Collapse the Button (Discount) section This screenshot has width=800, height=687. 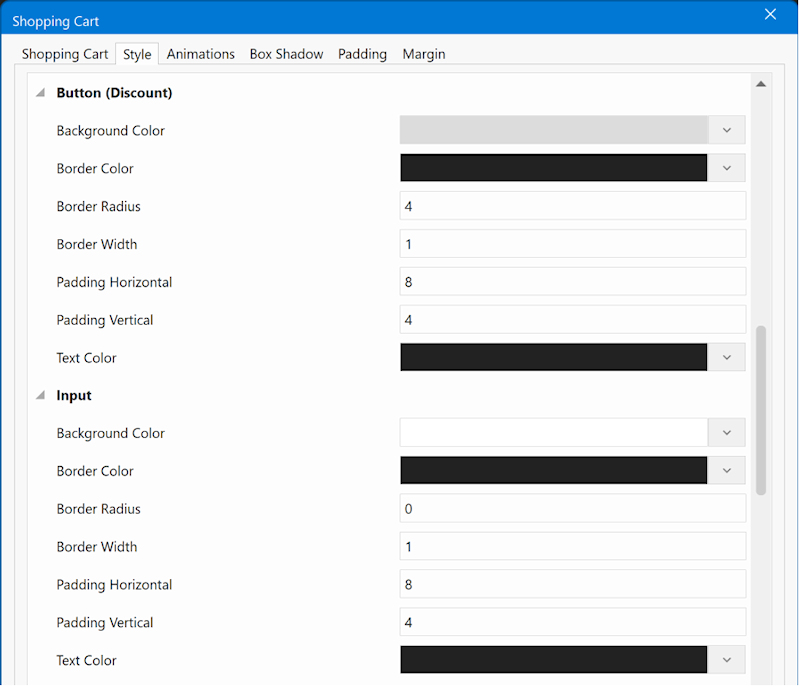tap(41, 93)
